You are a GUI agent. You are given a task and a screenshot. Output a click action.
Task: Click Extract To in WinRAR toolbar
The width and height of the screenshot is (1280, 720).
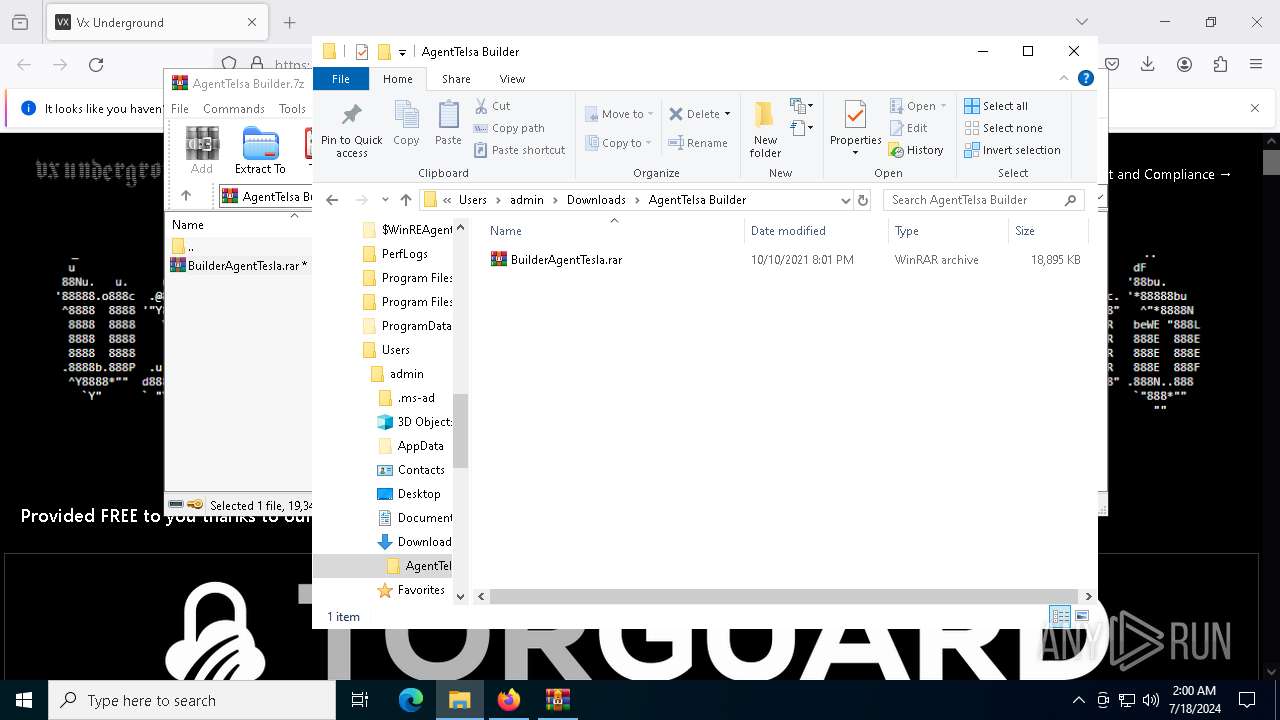260,151
